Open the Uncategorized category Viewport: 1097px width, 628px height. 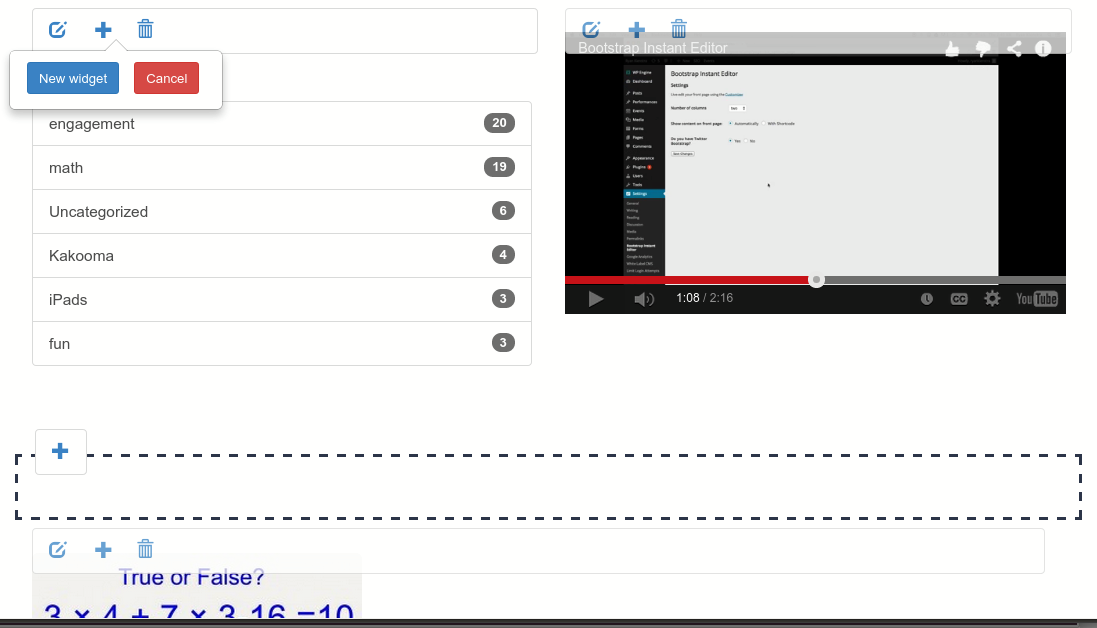coord(282,212)
